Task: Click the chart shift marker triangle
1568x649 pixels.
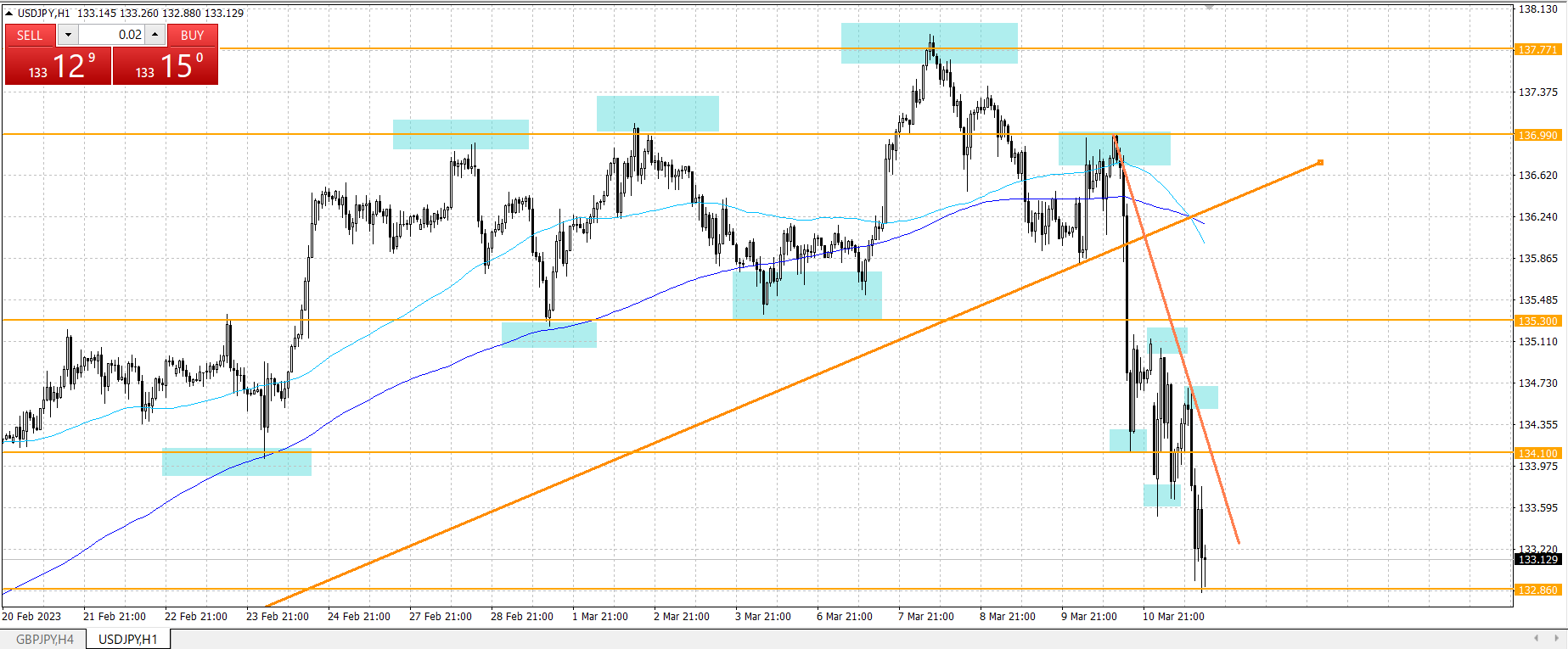Action: click(1209, 7)
